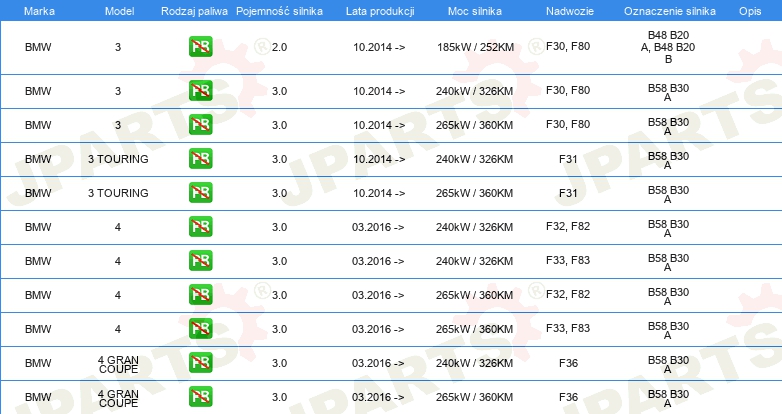Click the F31 body cell in the 265kW row

(568, 193)
